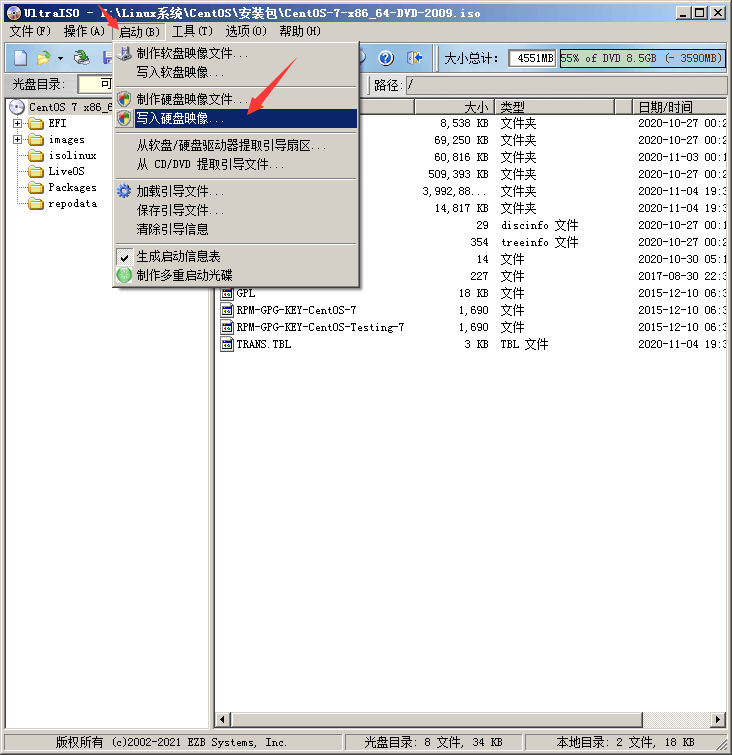Select 制作硬盘映像文件 menu entry
Screen dimensions: 732x755
191,99
